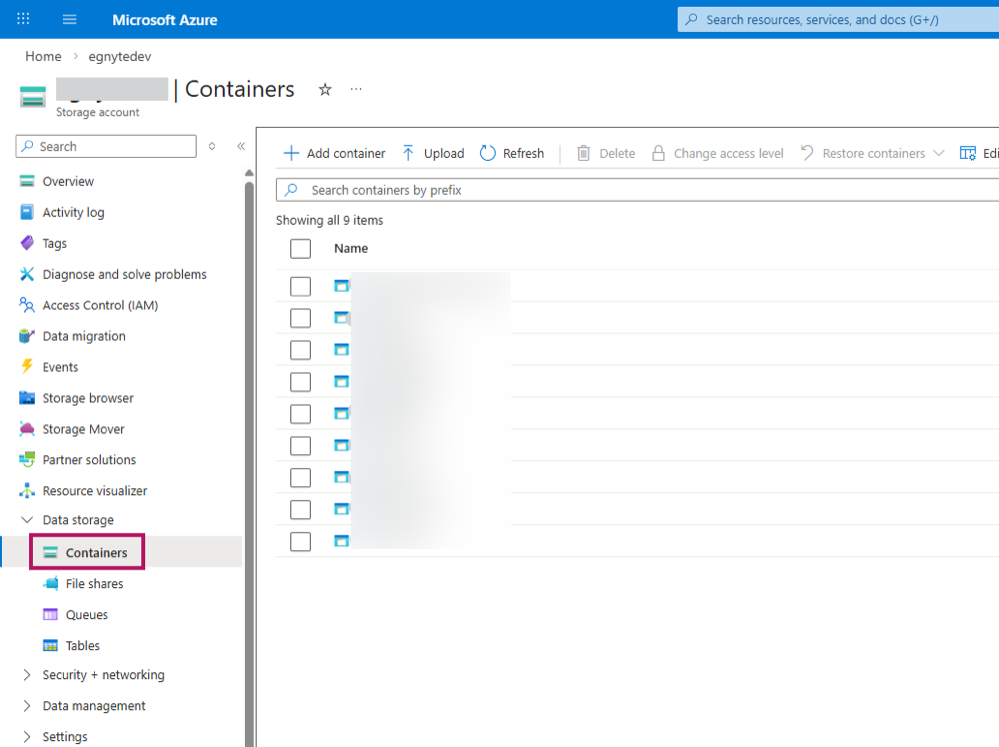Viewport: 999px width, 747px height.
Task: Mark this storage account as favorite
Action: (x=325, y=89)
